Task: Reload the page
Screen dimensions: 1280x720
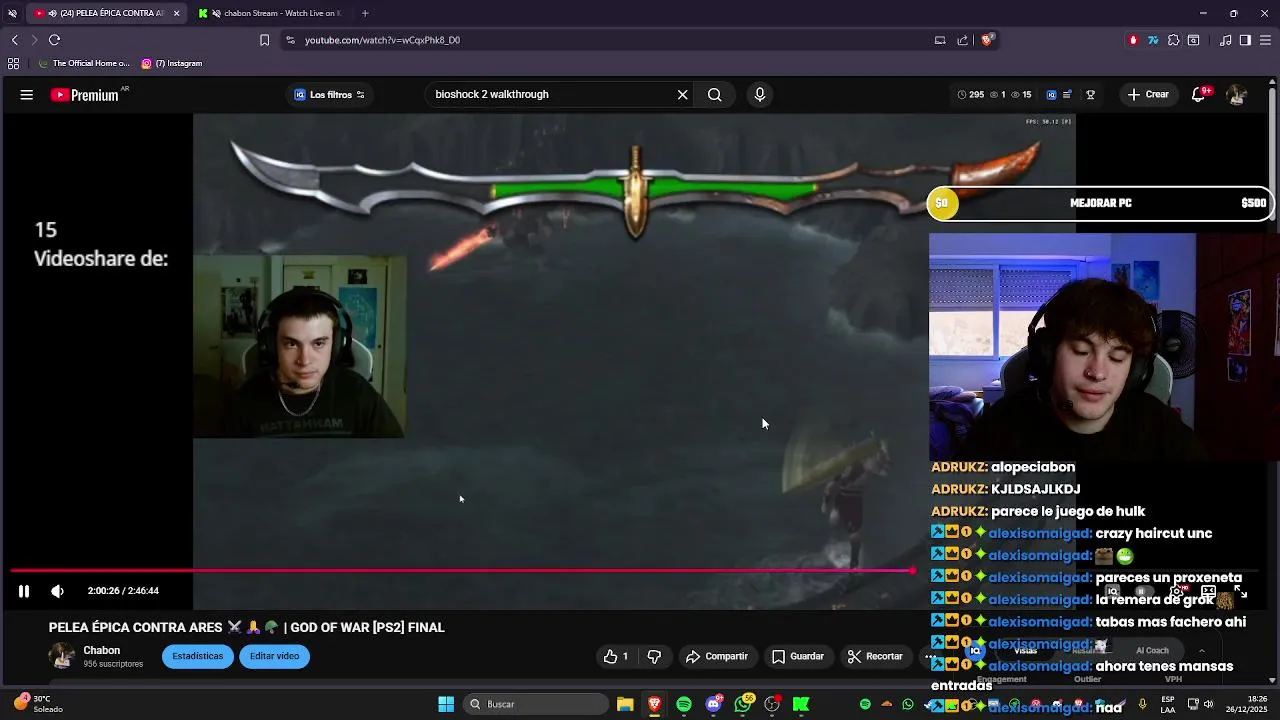Action: coord(54,40)
